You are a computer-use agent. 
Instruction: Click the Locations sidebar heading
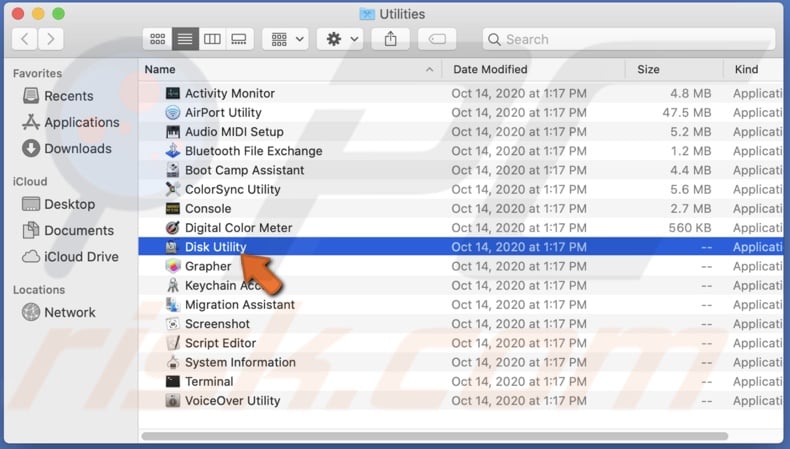tap(39, 290)
